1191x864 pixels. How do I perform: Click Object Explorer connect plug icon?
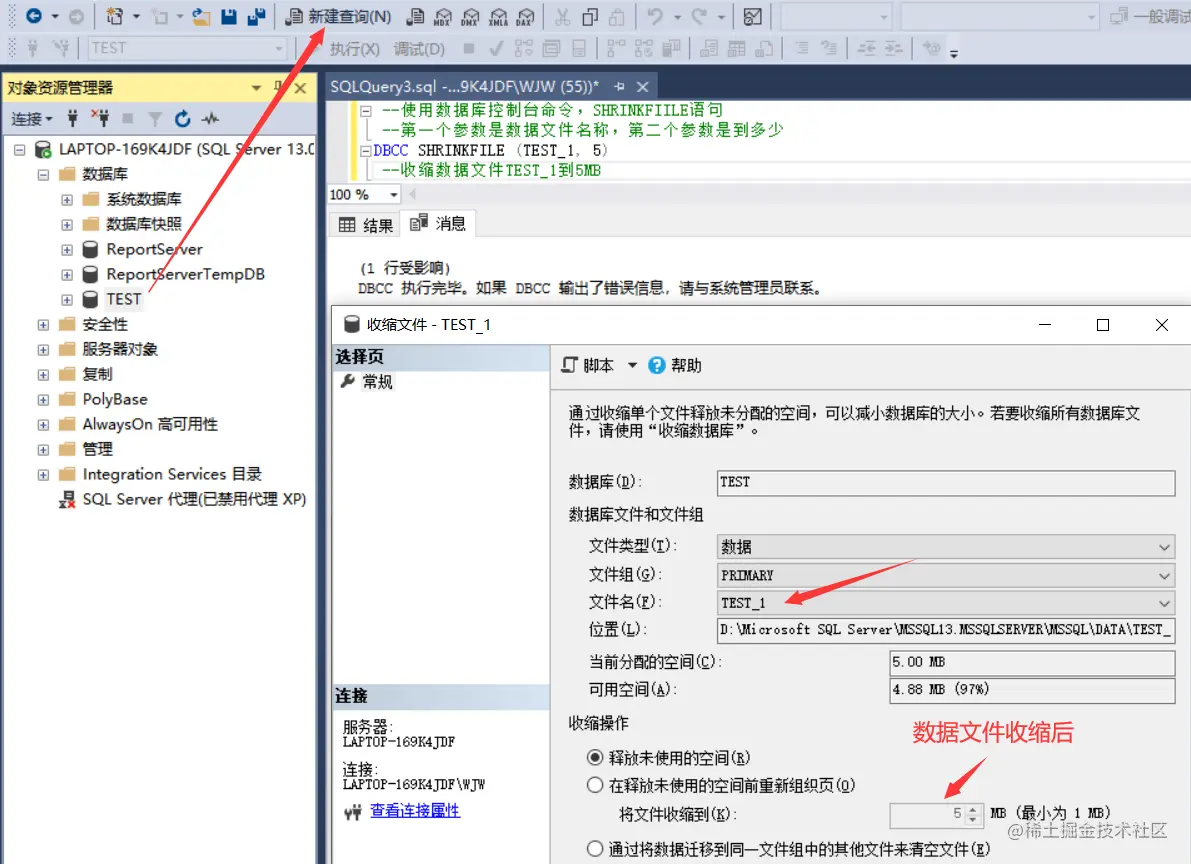[x=73, y=119]
